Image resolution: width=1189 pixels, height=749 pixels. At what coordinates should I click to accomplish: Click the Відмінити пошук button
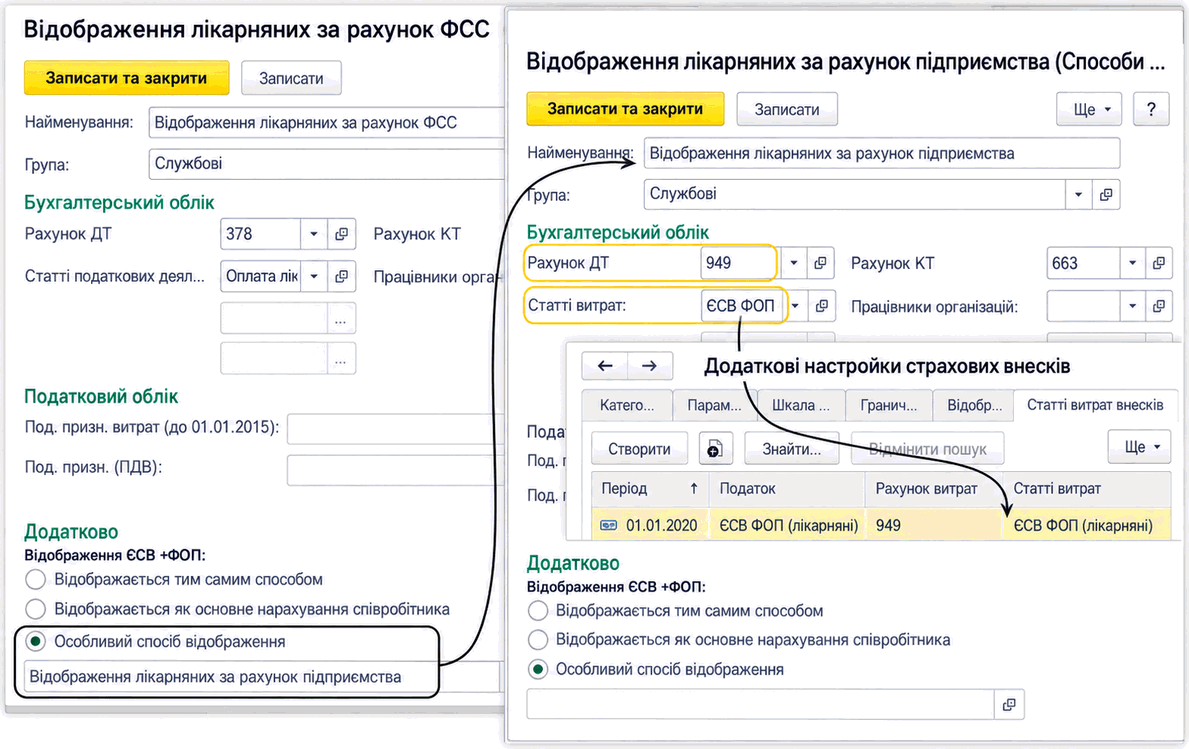pos(927,449)
